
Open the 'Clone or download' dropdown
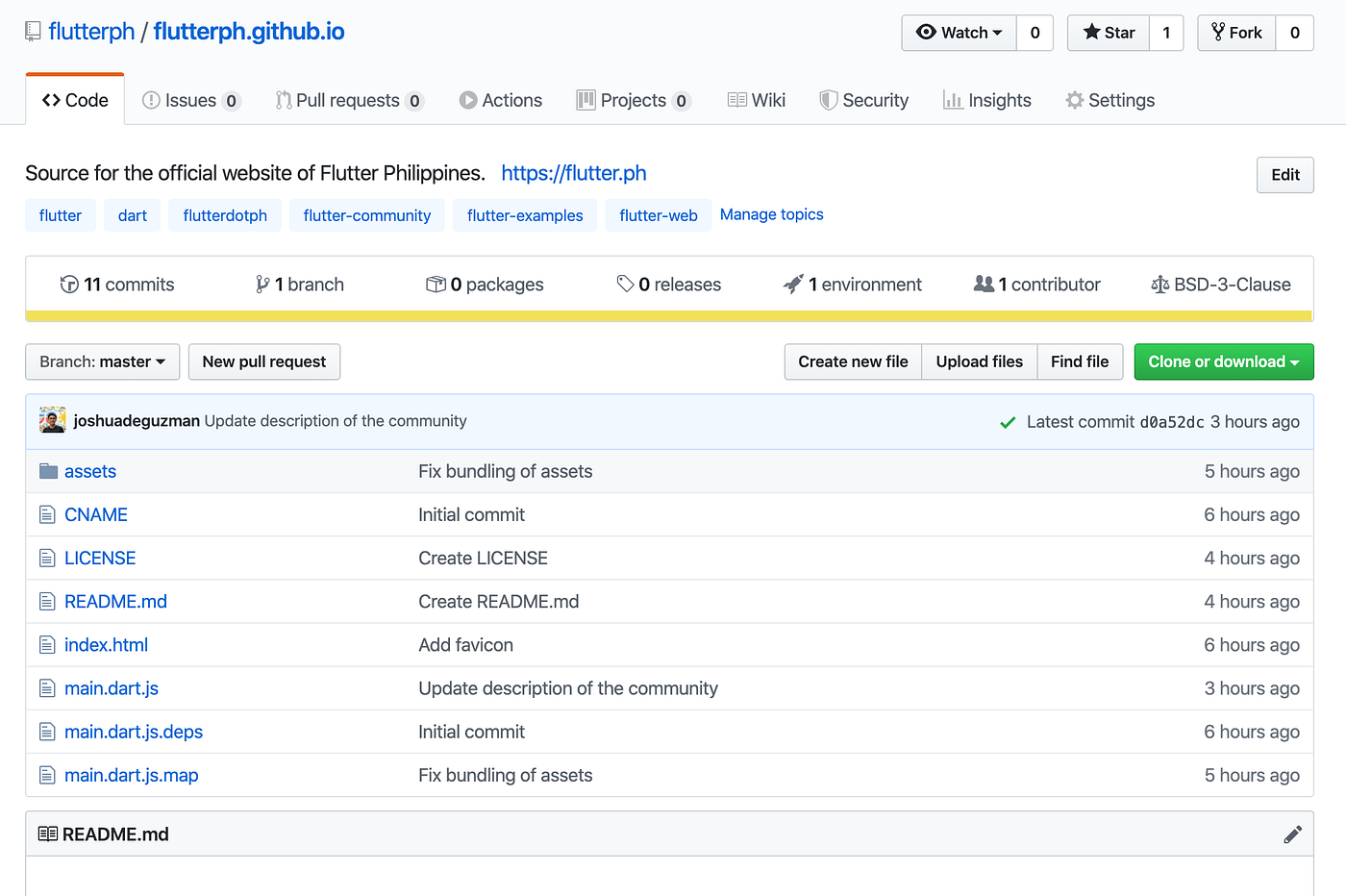[x=1223, y=361]
